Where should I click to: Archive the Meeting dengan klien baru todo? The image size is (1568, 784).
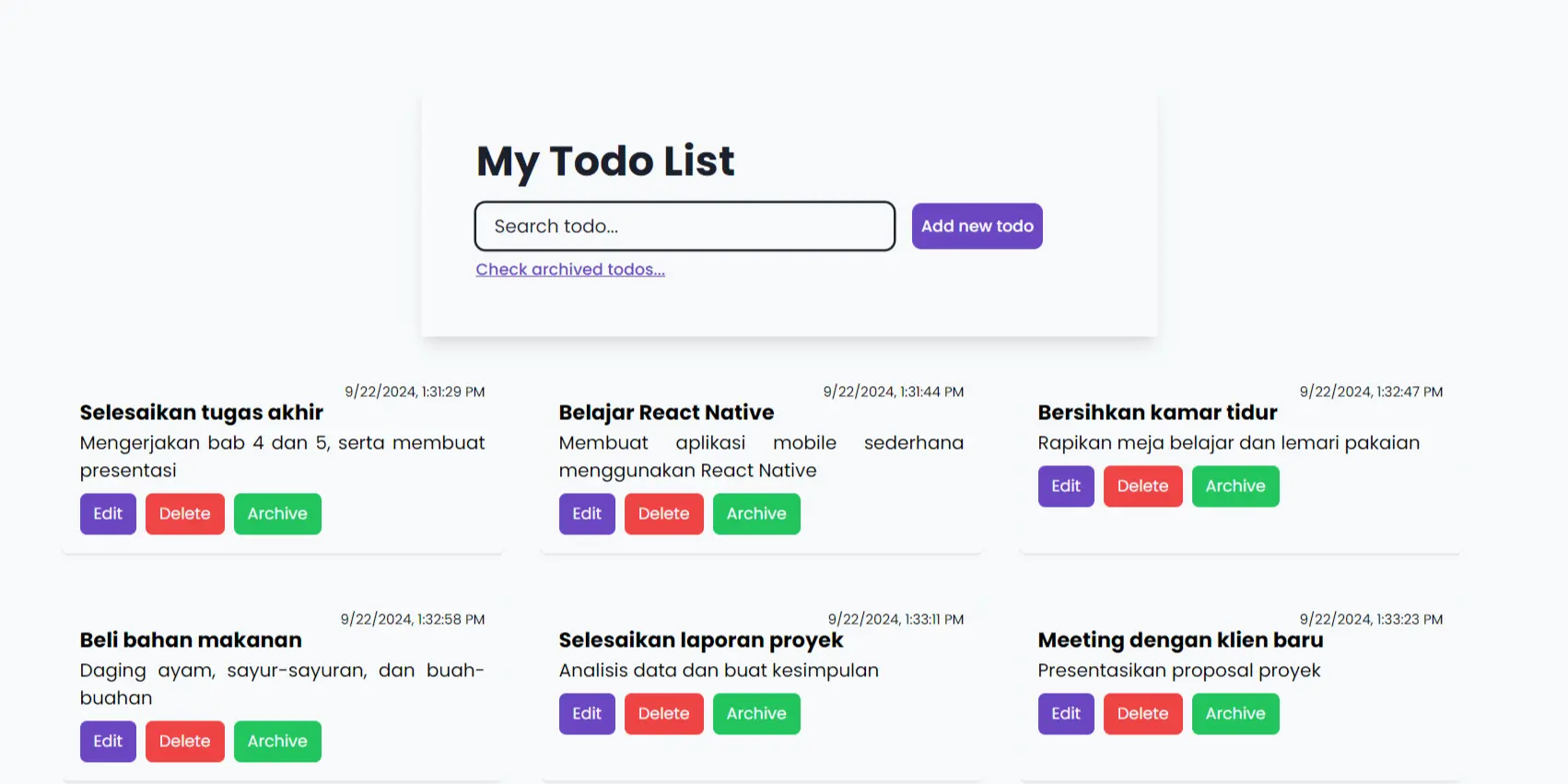coord(1235,713)
